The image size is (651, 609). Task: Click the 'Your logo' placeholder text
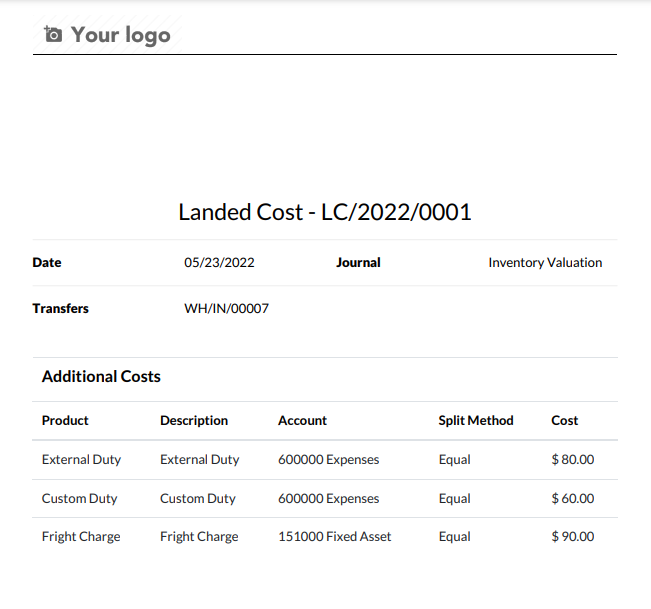coord(121,35)
